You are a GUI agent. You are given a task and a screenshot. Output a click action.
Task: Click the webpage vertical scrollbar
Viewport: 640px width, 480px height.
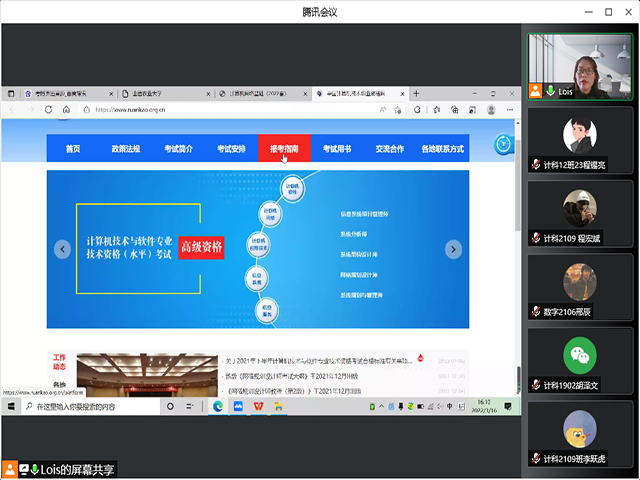pyautogui.click(x=516, y=250)
